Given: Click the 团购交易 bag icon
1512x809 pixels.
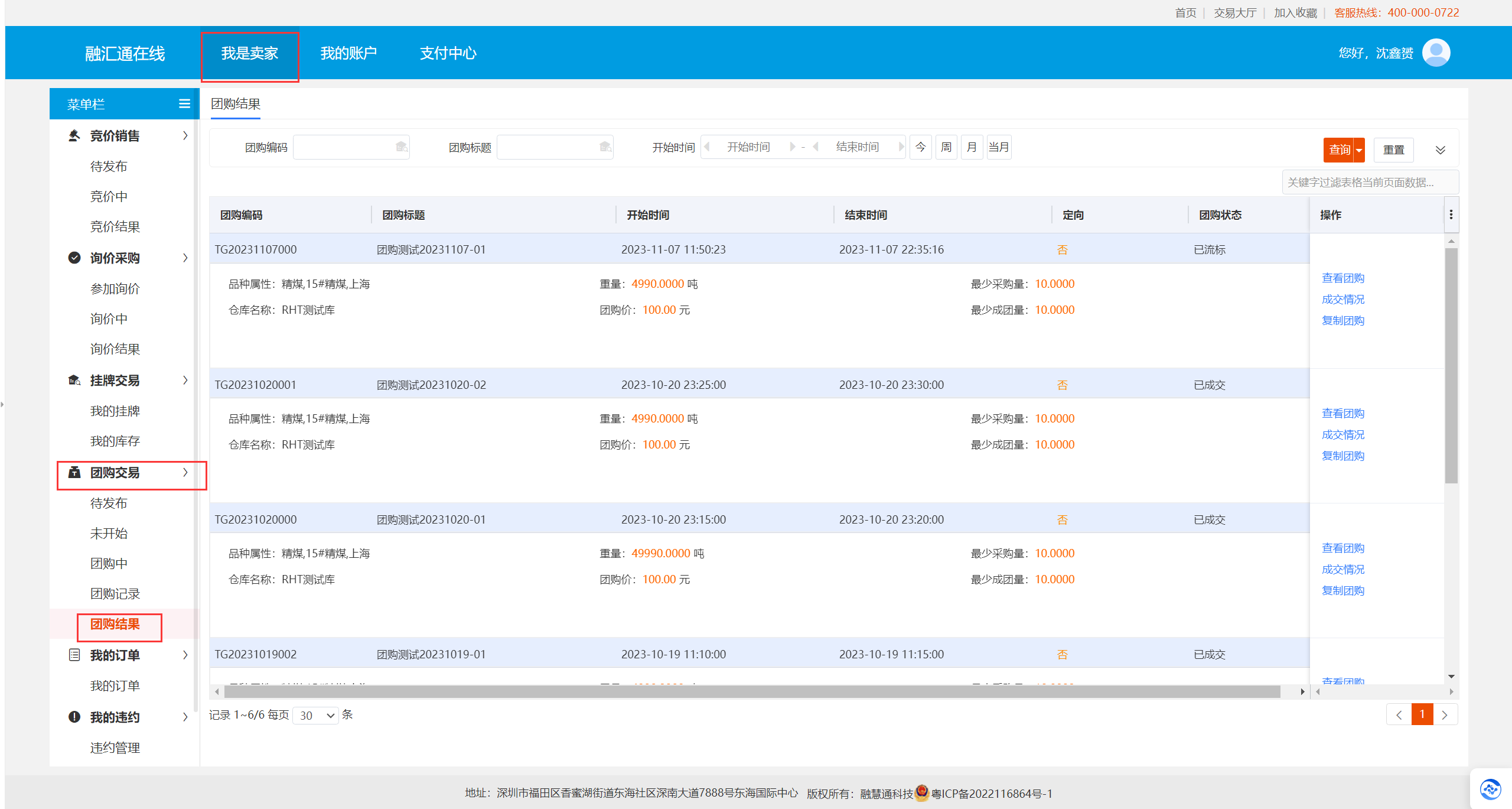Looking at the screenshot, I should (74, 473).
